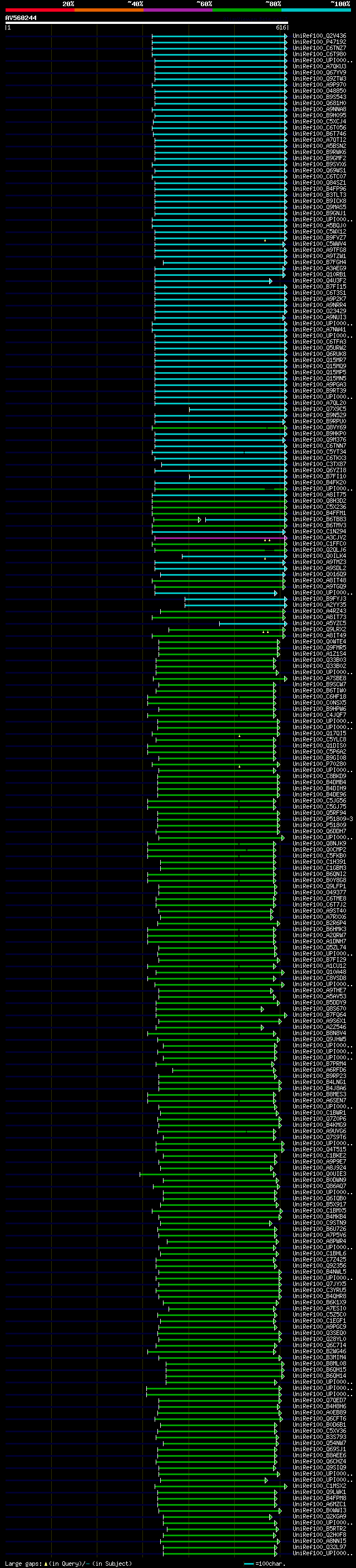This screenshot has width=356, height=1568.
Task: Select the UniRef100_A6MZC1 label
Action: tap(319, 1503)
